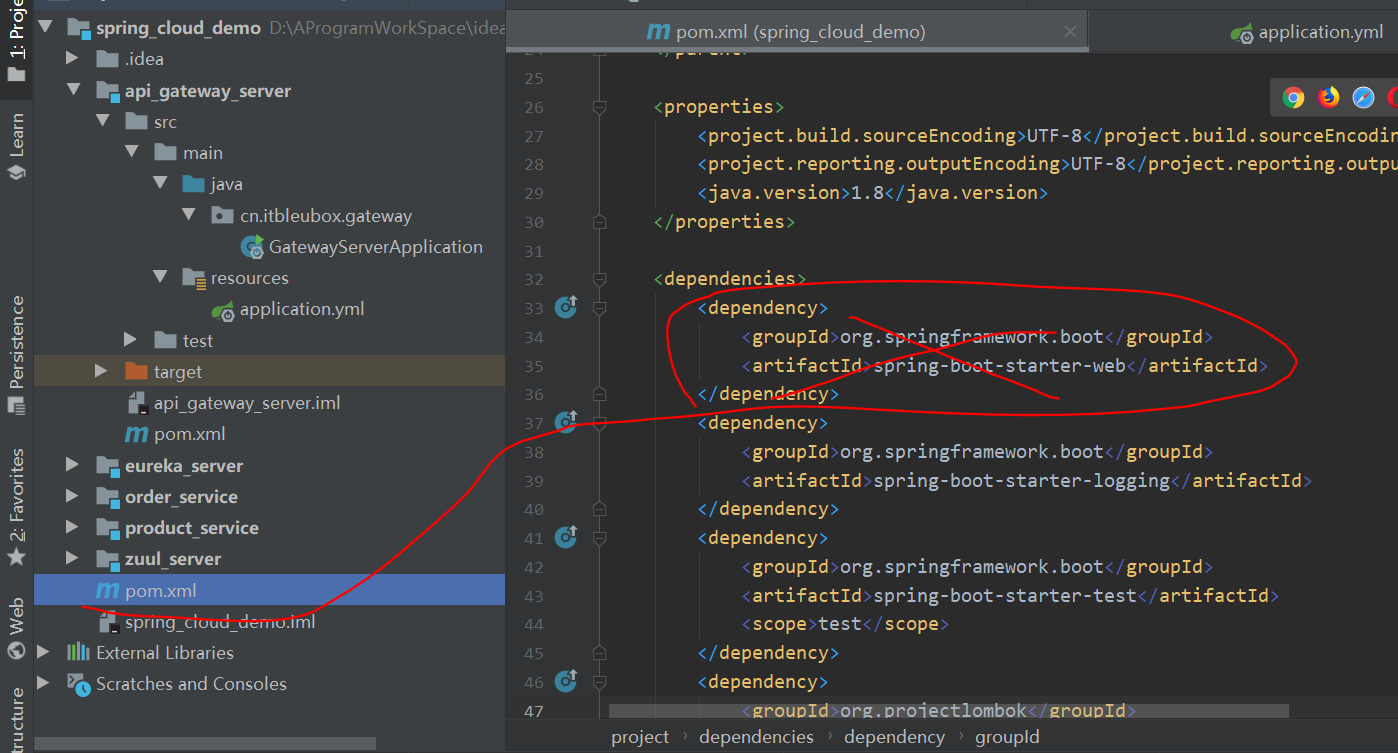Click the java.version 1.8 property
The image size is (1398, 753).
(872, 192)
